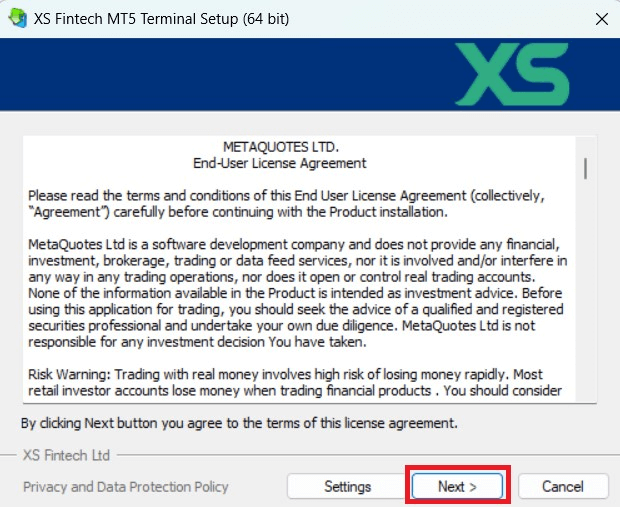Cancel the MT5 Terminal setup
620x507 pixels.
pos(563,486)
